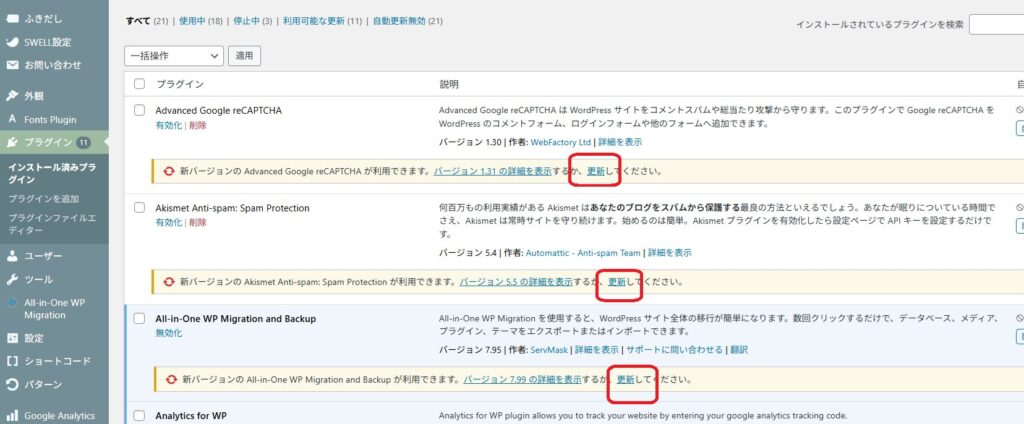Image resolution: width=1024 pixels, height=424 pixels.
Task: Click the 外観 paintbrush icon
Action: (13, 96)
